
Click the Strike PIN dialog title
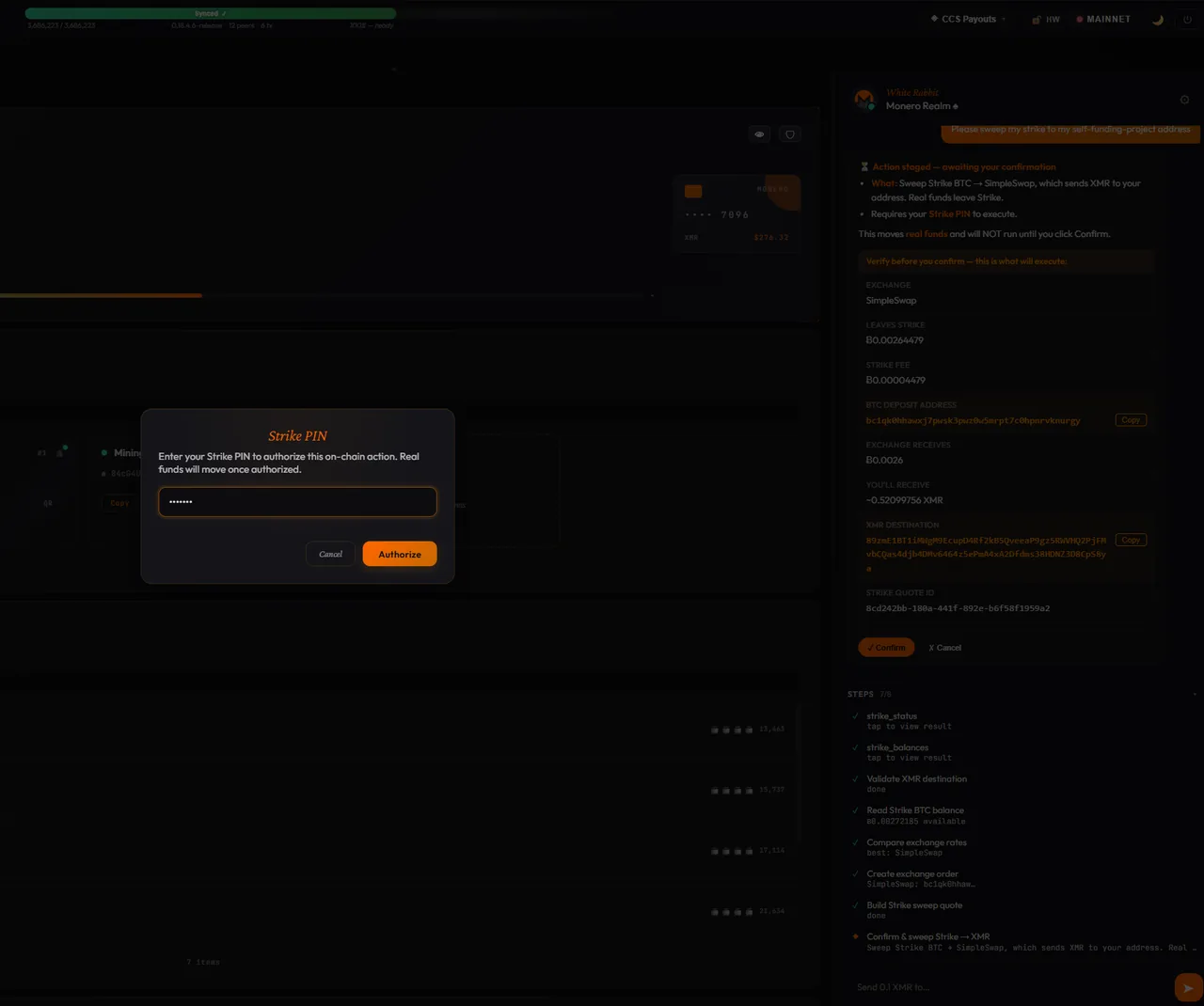pyautogui.click(x=297, y=436)
